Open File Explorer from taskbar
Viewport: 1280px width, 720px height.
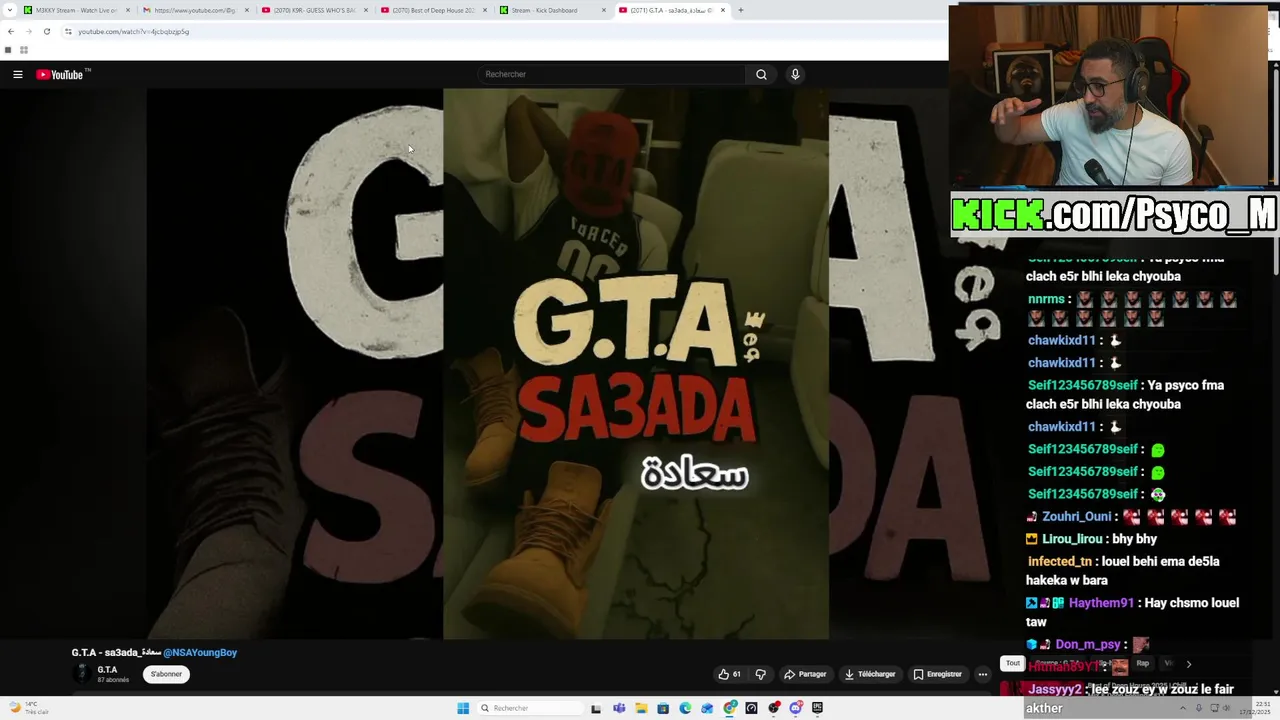(641, 708)
